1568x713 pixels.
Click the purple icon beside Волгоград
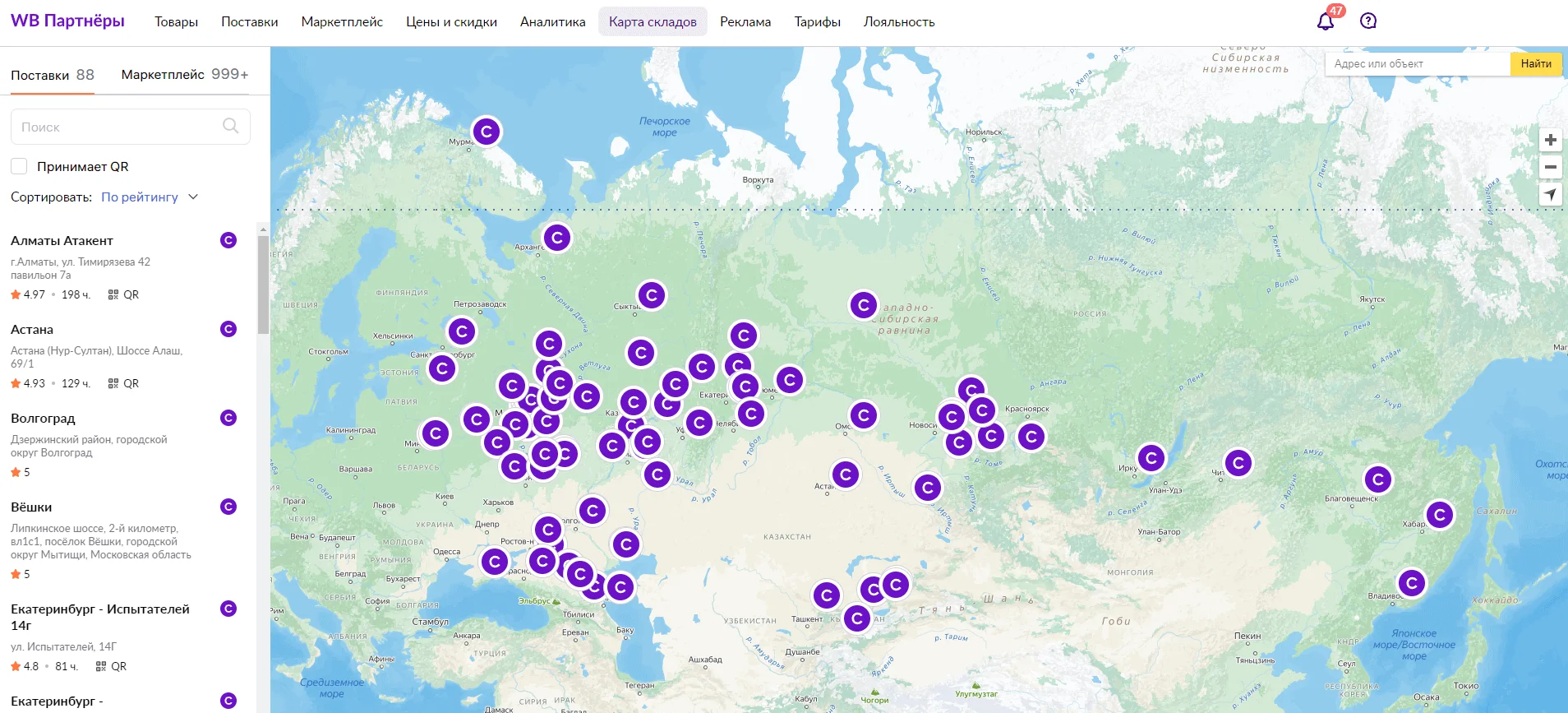tap(228, 418)
